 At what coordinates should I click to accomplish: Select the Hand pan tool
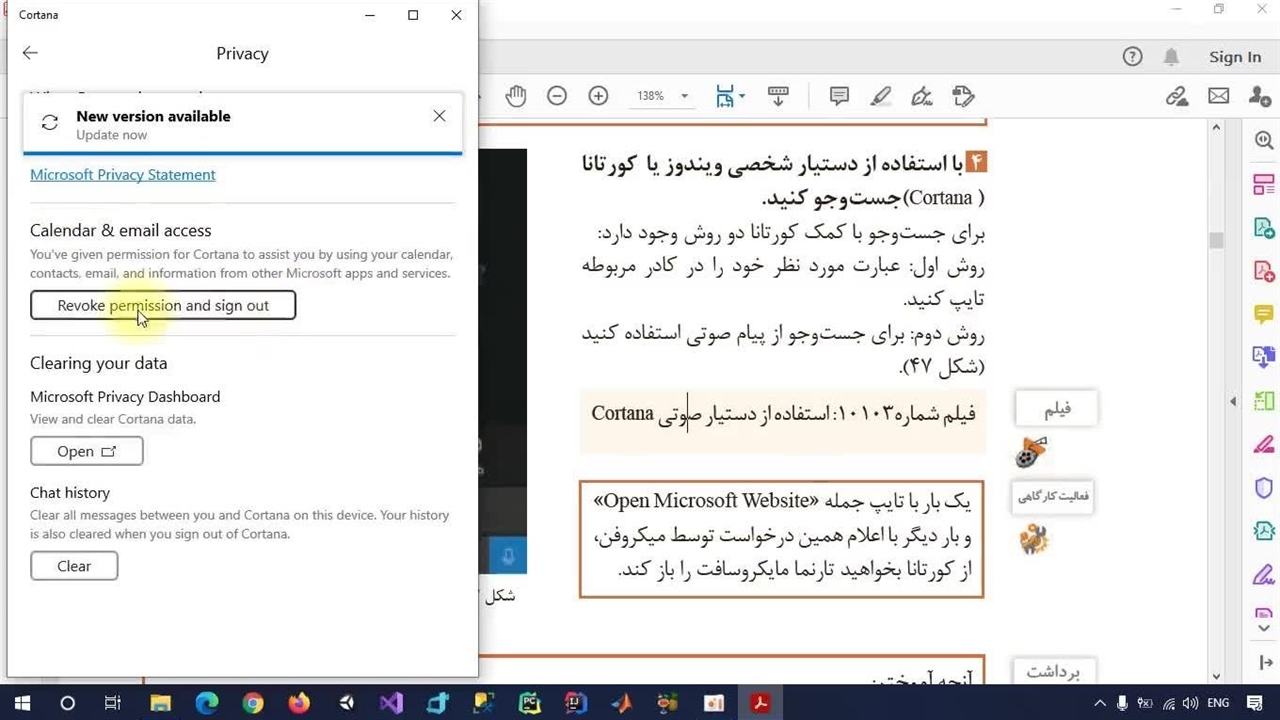click(x=515, y=96)
